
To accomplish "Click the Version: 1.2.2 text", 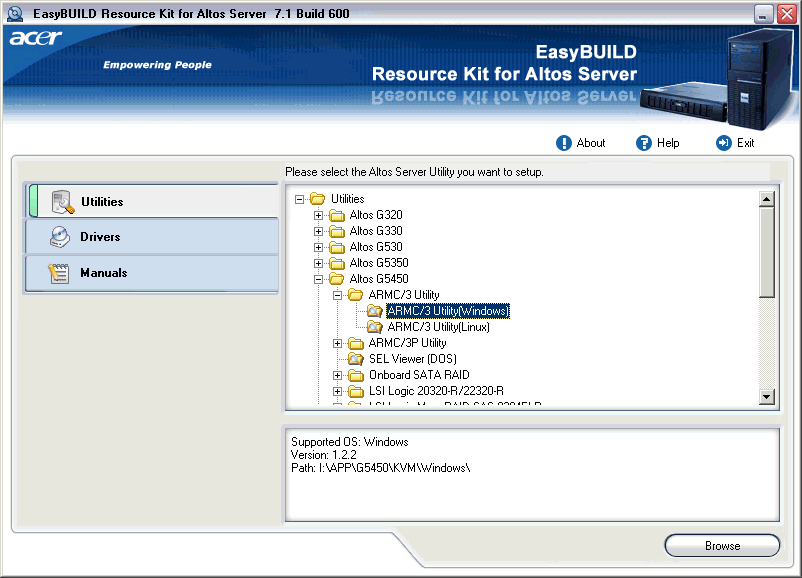I will click(x=324, y=455).
